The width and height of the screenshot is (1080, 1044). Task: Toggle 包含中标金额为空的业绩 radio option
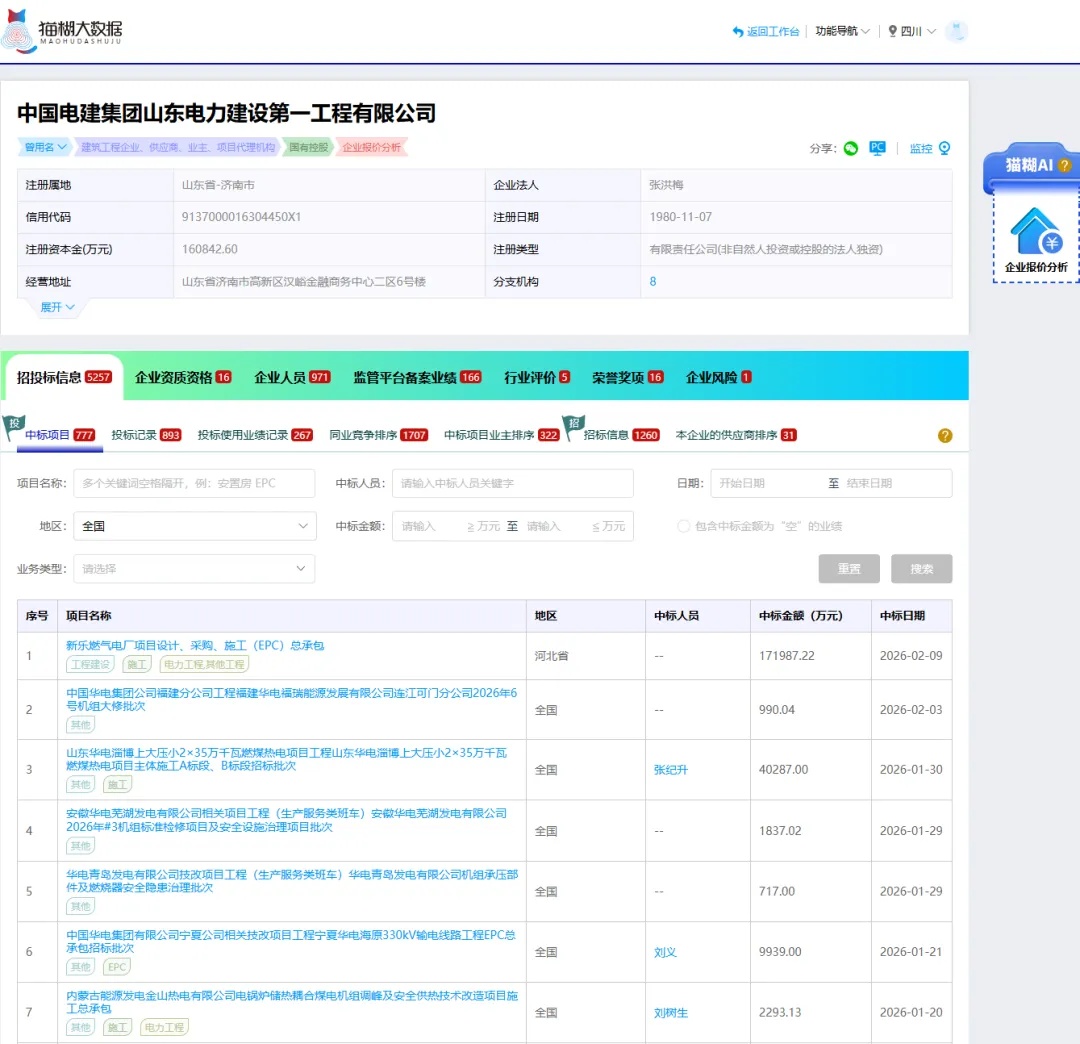[x=683, y=526]
